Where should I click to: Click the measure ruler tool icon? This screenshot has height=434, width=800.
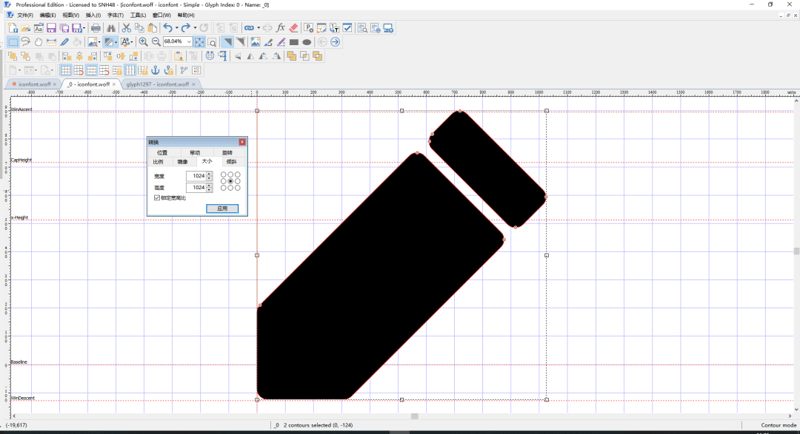click(x=51, y=42)
